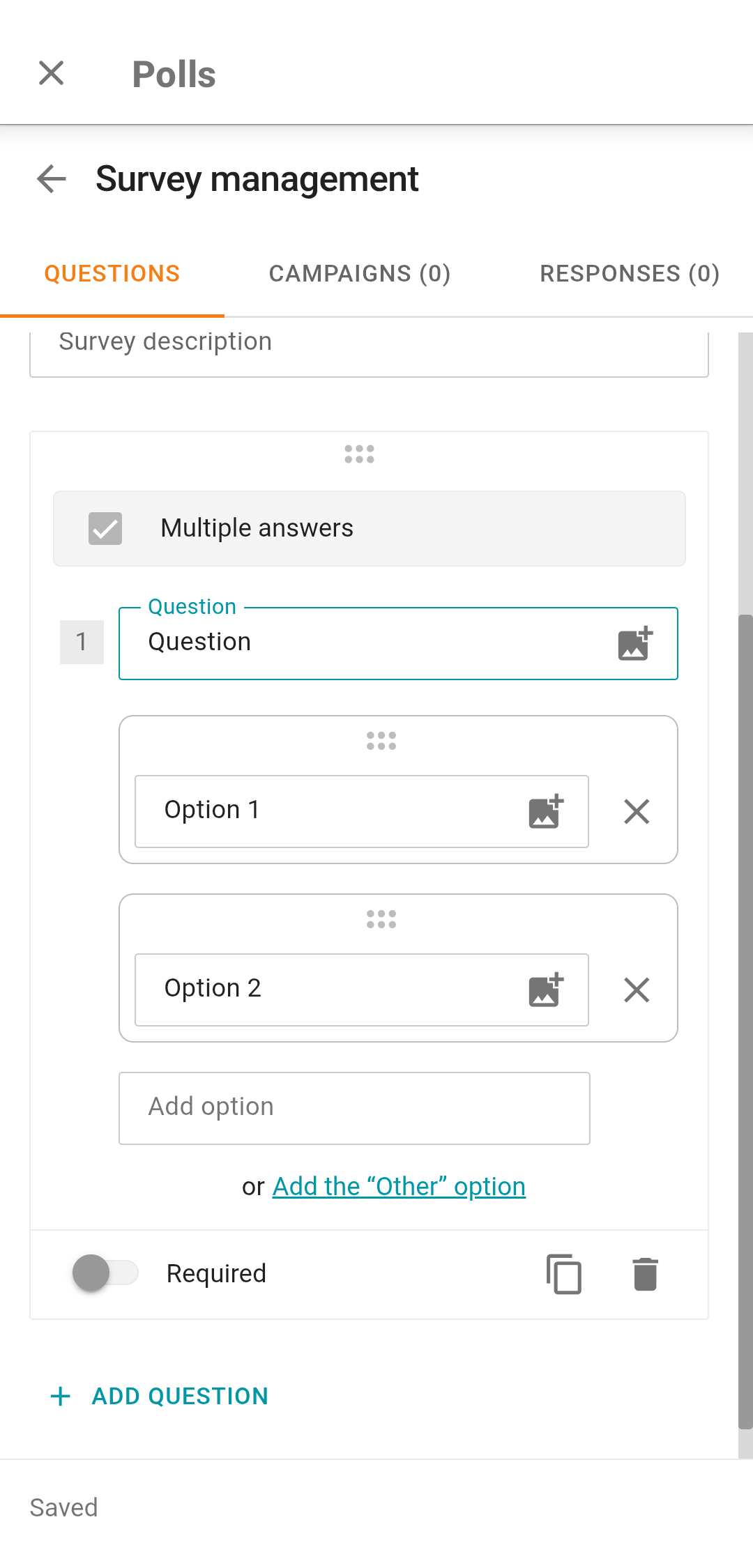The image size is (753, 1568).
Task: Grab the Option 1 drag handle
Action: click(381, 741)
